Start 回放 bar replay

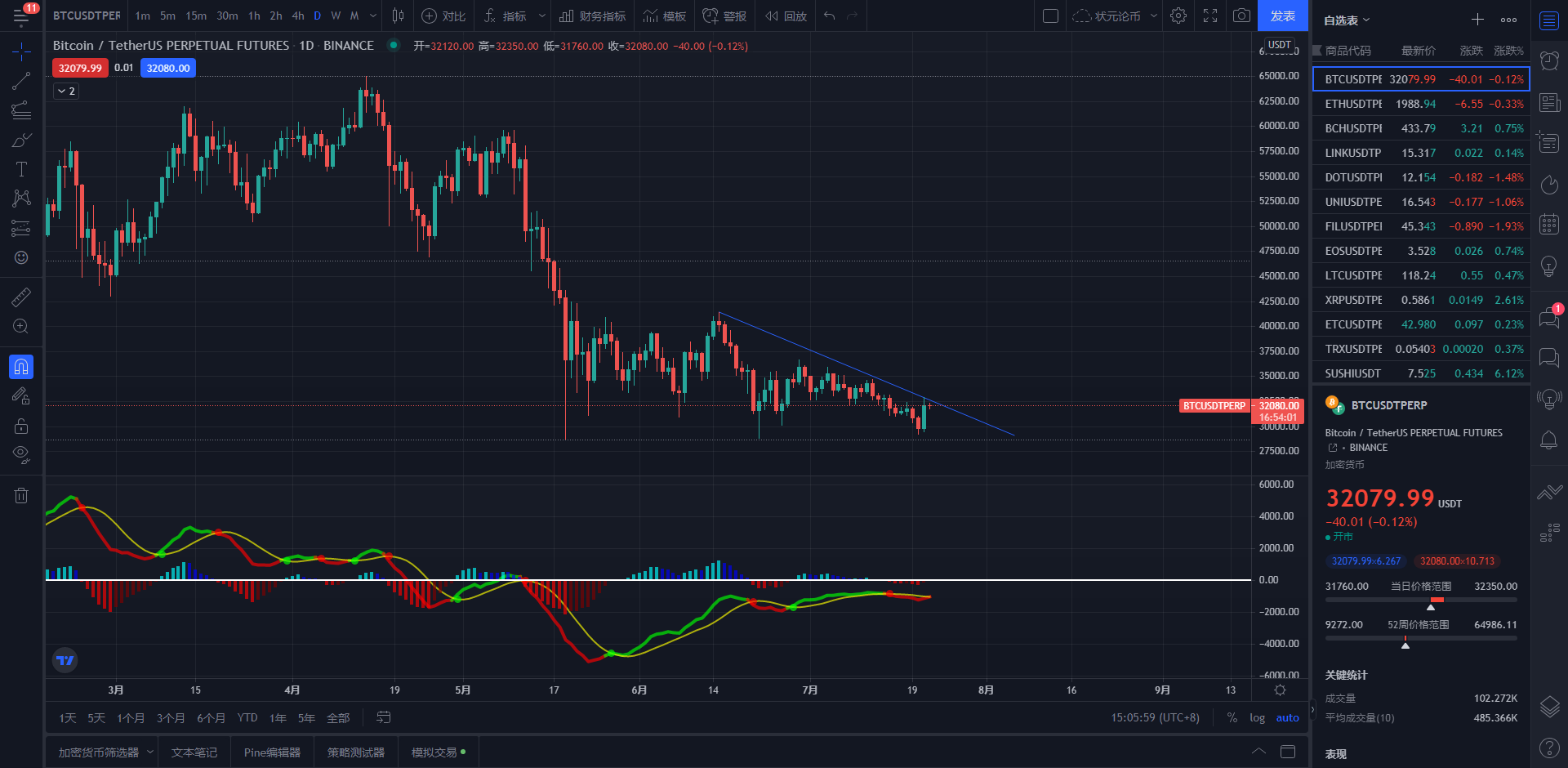pyautogui.click(x=786, y=16)
